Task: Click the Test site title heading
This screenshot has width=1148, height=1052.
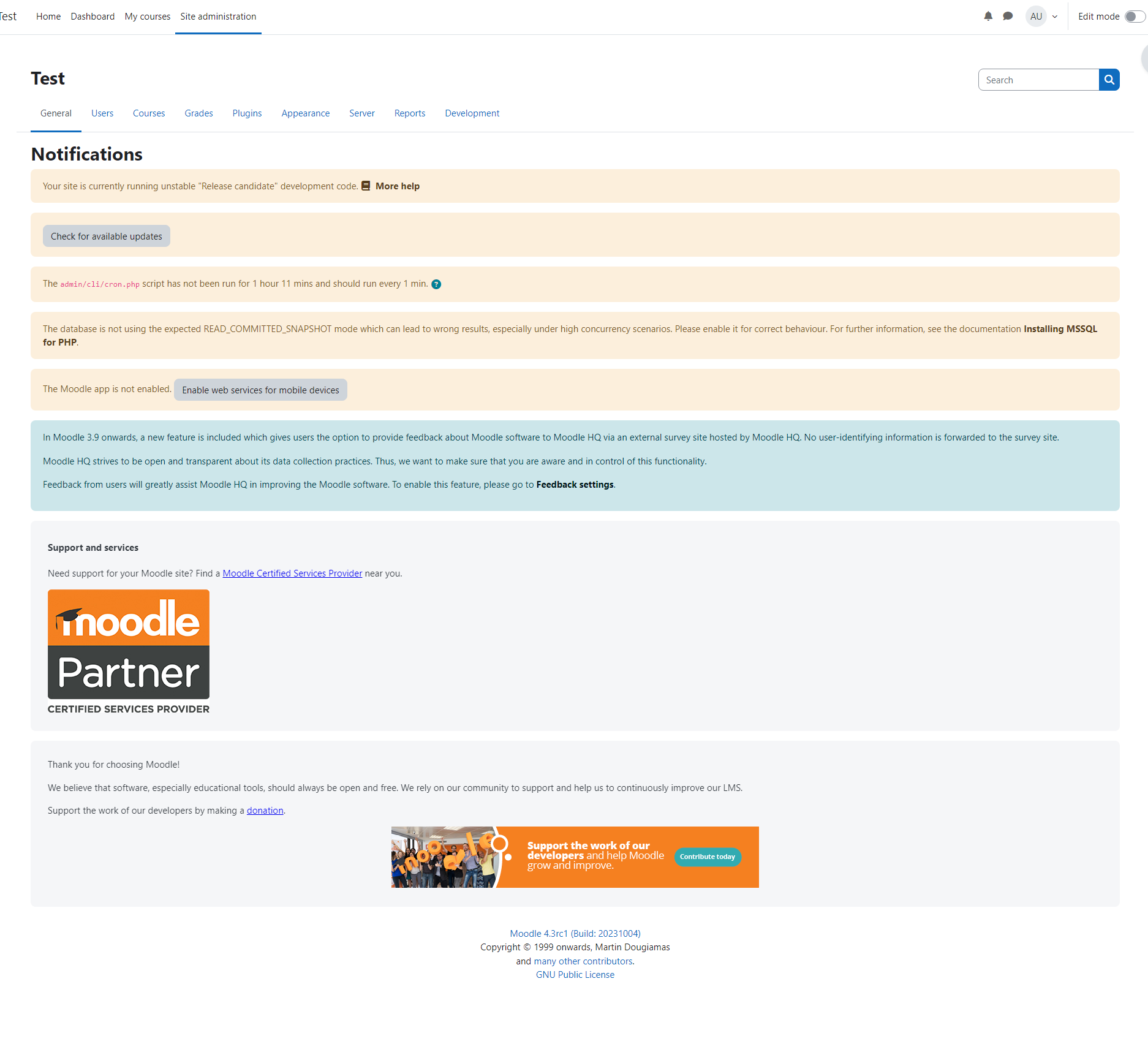Action: pos(48,78)
